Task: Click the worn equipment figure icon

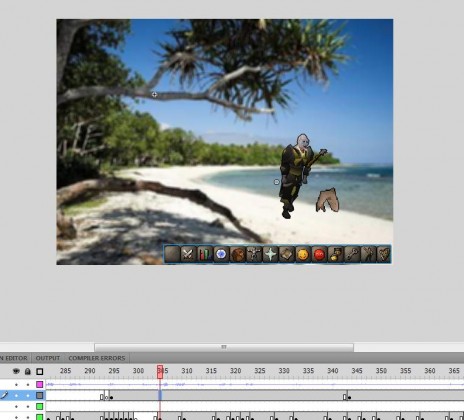Action: pyautogui.click(x=254, y=255)
